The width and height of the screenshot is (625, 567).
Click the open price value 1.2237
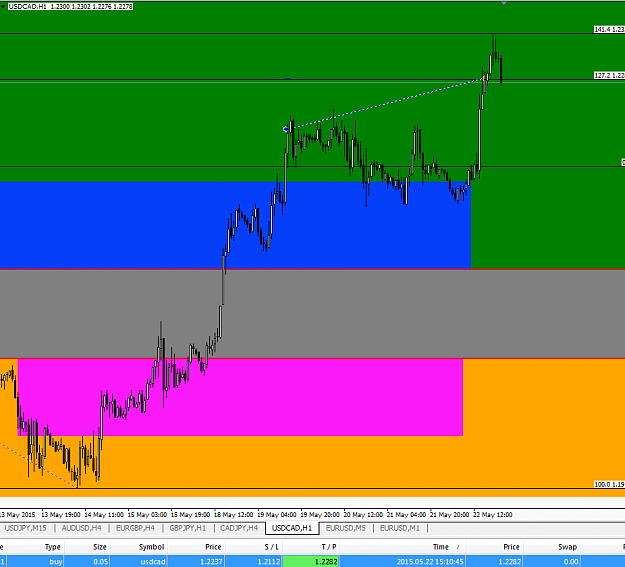tap(211, 561)
